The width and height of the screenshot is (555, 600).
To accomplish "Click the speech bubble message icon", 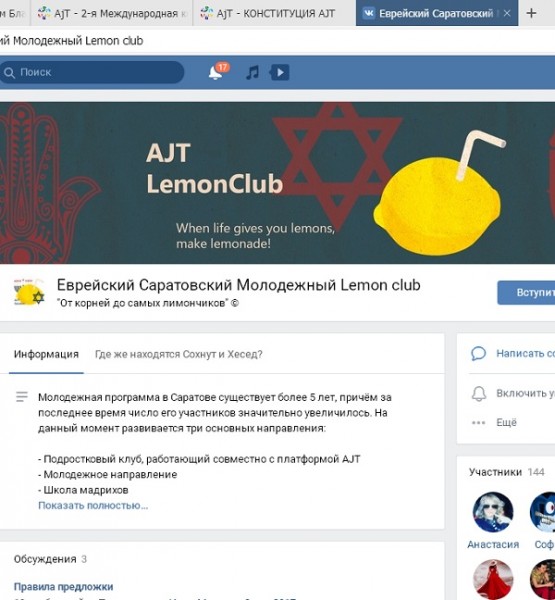I will click(x=478, y=354).
